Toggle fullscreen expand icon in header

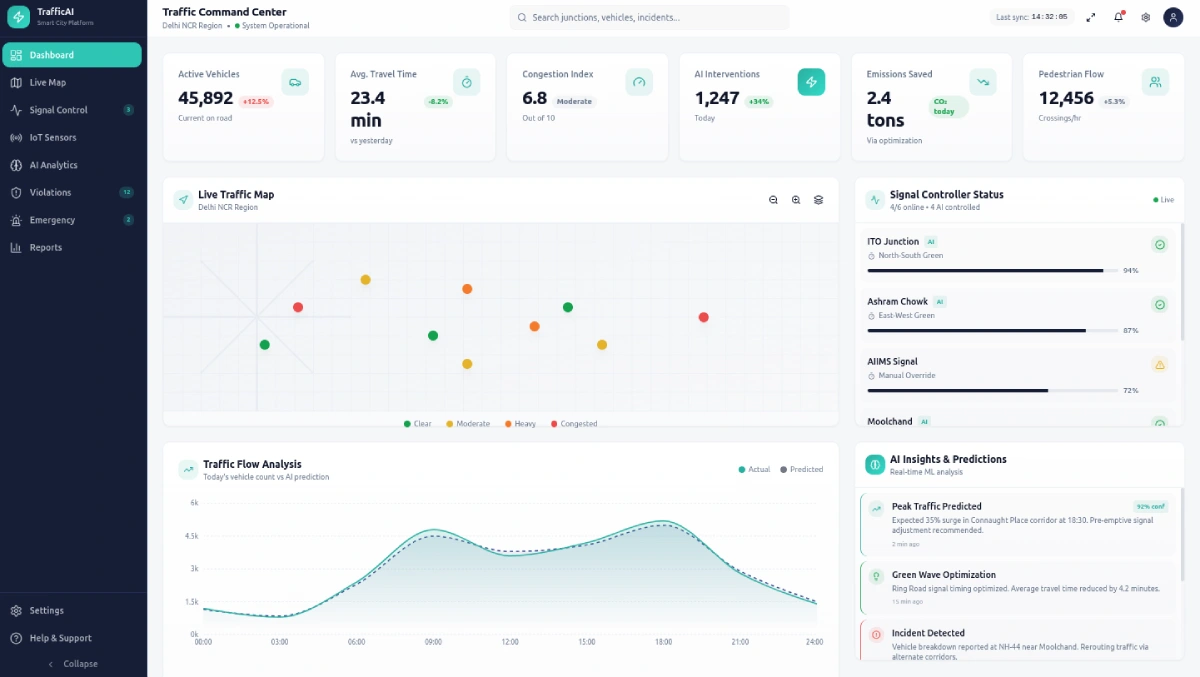[x=1091, y=17]
